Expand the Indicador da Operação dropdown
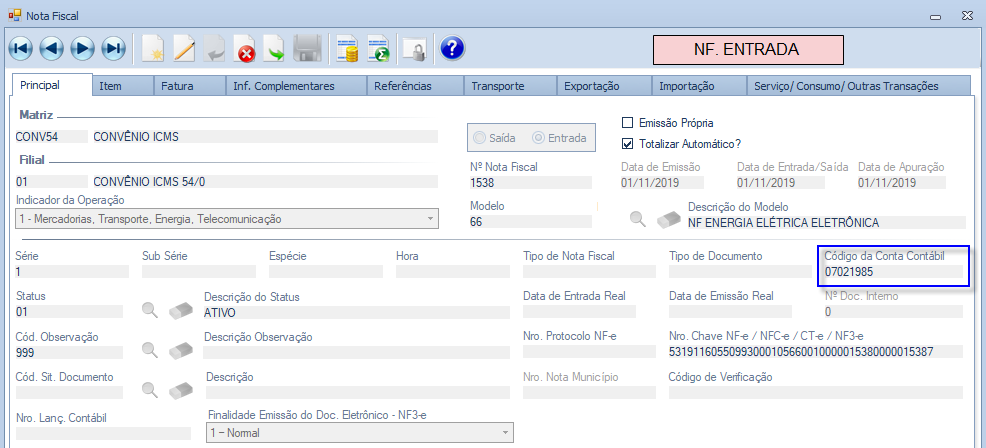Image resolution: width=986 pixels, height=448 pixels. [430, 218]
